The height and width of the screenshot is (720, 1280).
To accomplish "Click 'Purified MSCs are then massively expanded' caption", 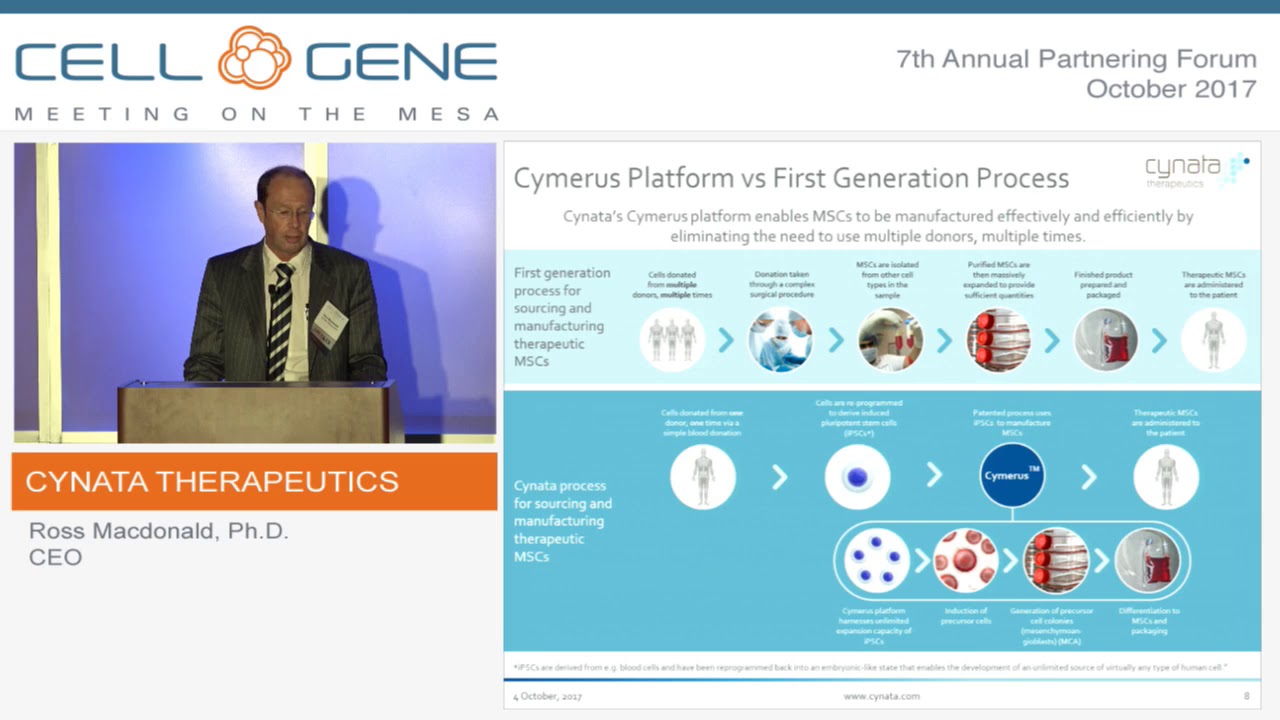I will 999,280.
